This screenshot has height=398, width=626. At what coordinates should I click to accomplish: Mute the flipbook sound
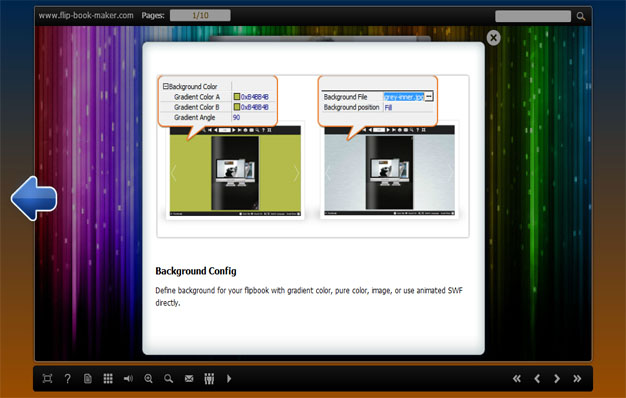128,378
